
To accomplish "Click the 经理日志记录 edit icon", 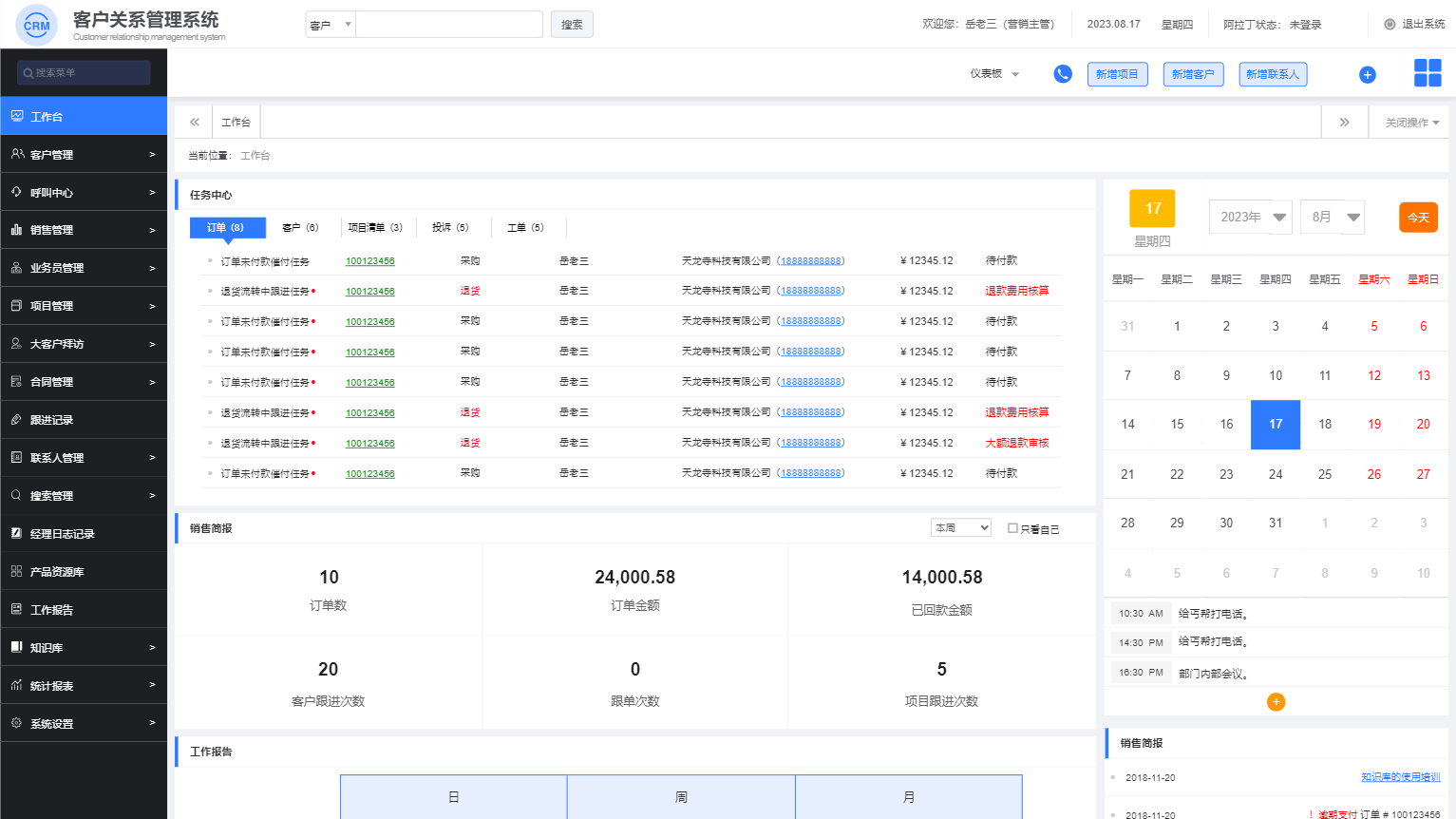I will pyautogui.click(x=17, y=534).
